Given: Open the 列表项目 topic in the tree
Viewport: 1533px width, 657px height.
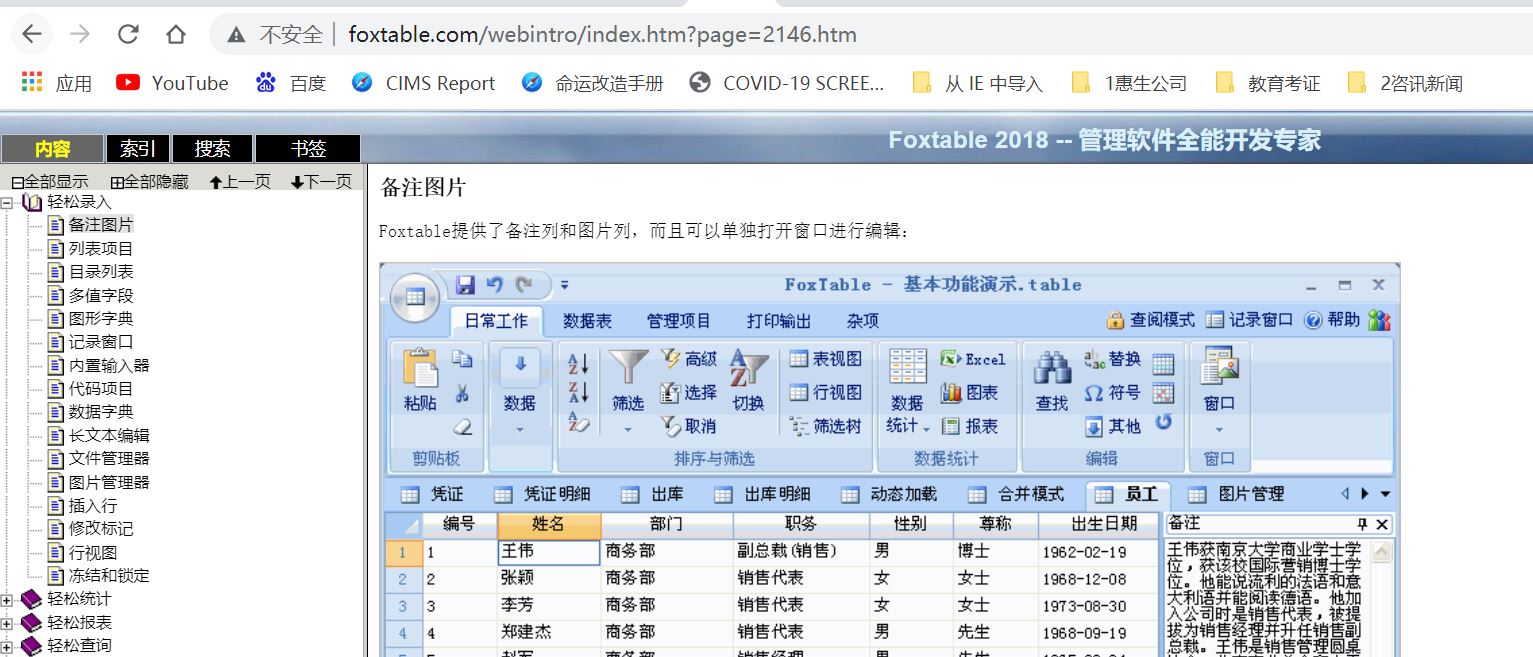Looking at the screenshot, I should pos(100,249).
